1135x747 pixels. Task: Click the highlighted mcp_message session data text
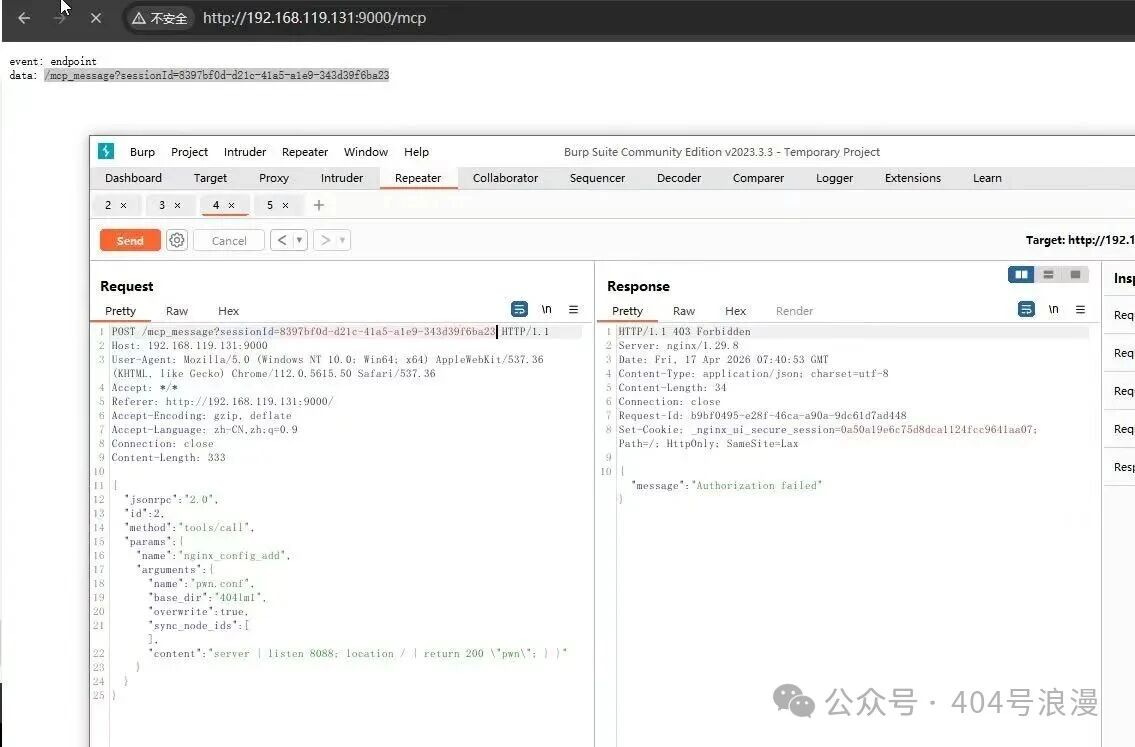[216, 75]
